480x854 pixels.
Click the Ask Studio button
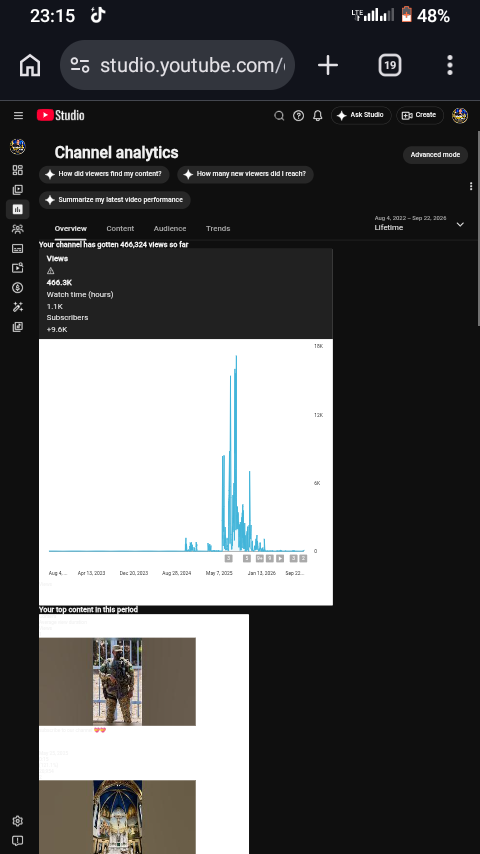[361, 115]
